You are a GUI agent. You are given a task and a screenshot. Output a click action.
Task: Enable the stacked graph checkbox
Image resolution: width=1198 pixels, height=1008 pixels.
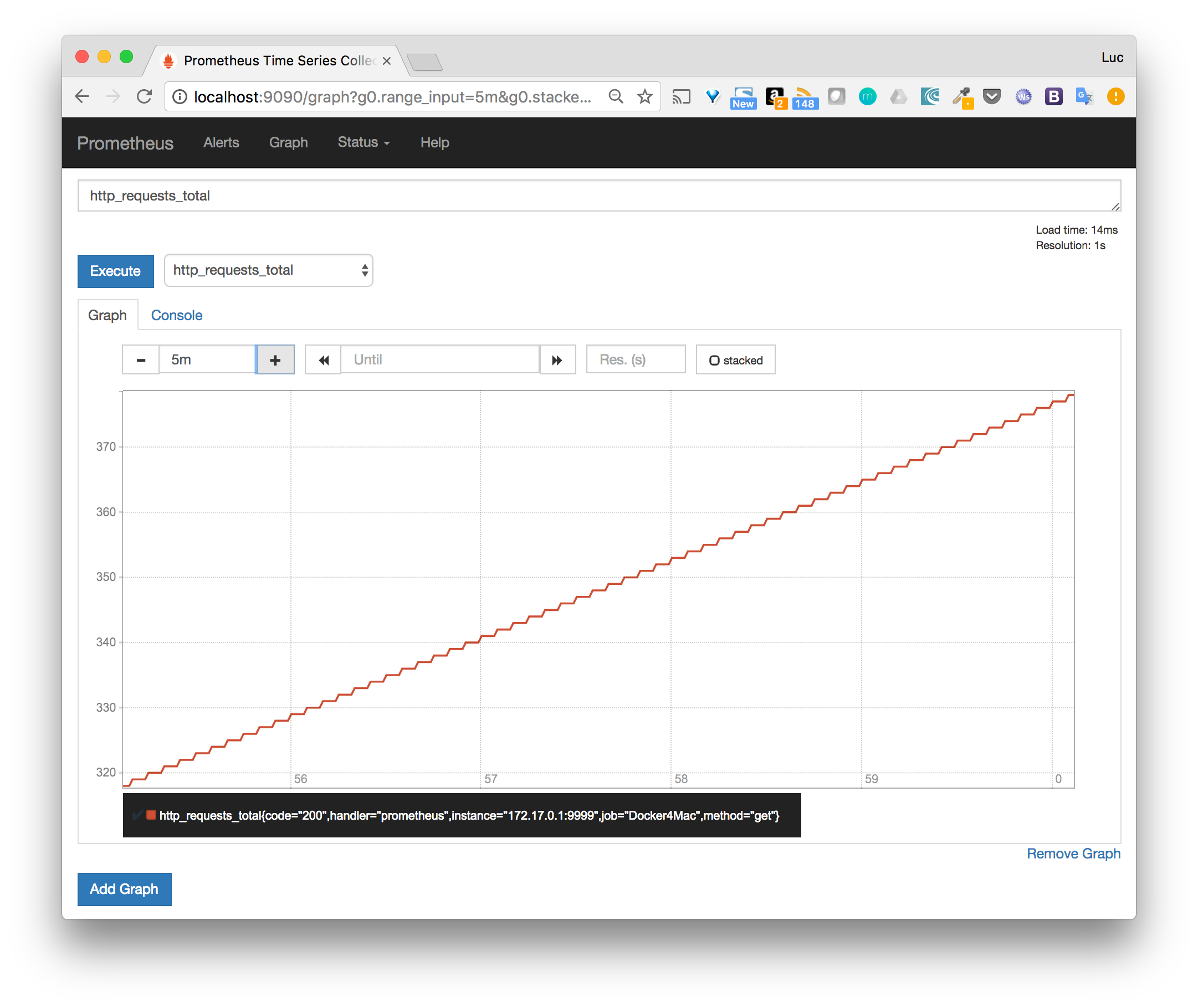[714, 361]
